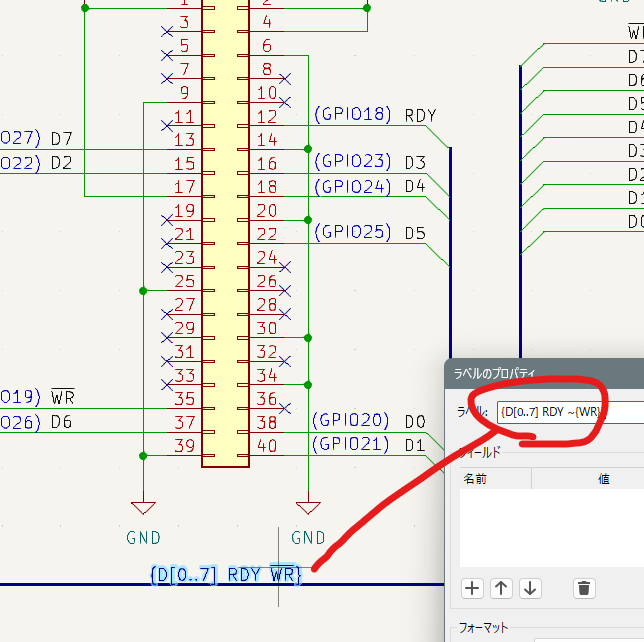Click the empty fields table area

coord(552,528)
